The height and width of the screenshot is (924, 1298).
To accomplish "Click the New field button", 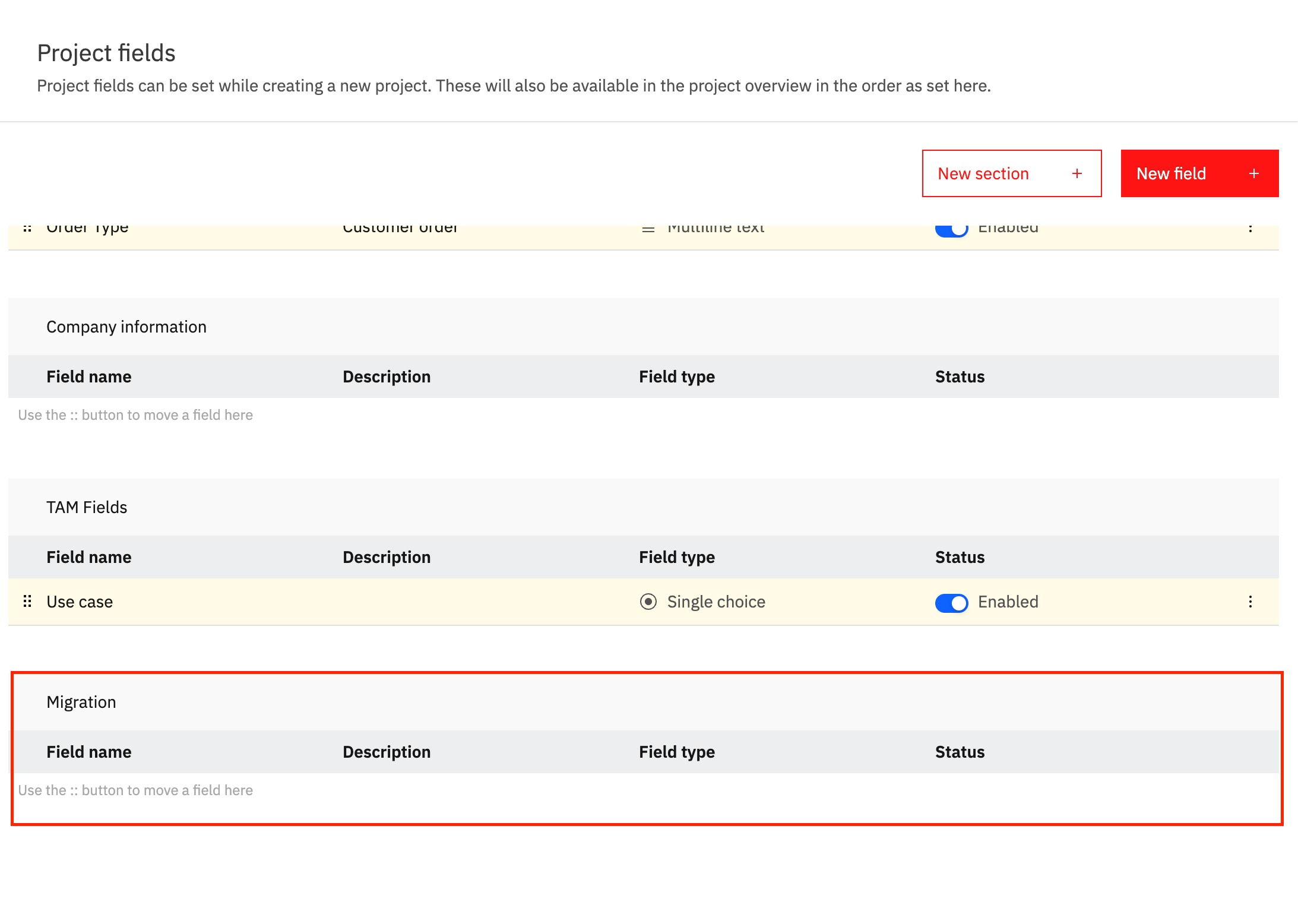I will point(1199,173).
